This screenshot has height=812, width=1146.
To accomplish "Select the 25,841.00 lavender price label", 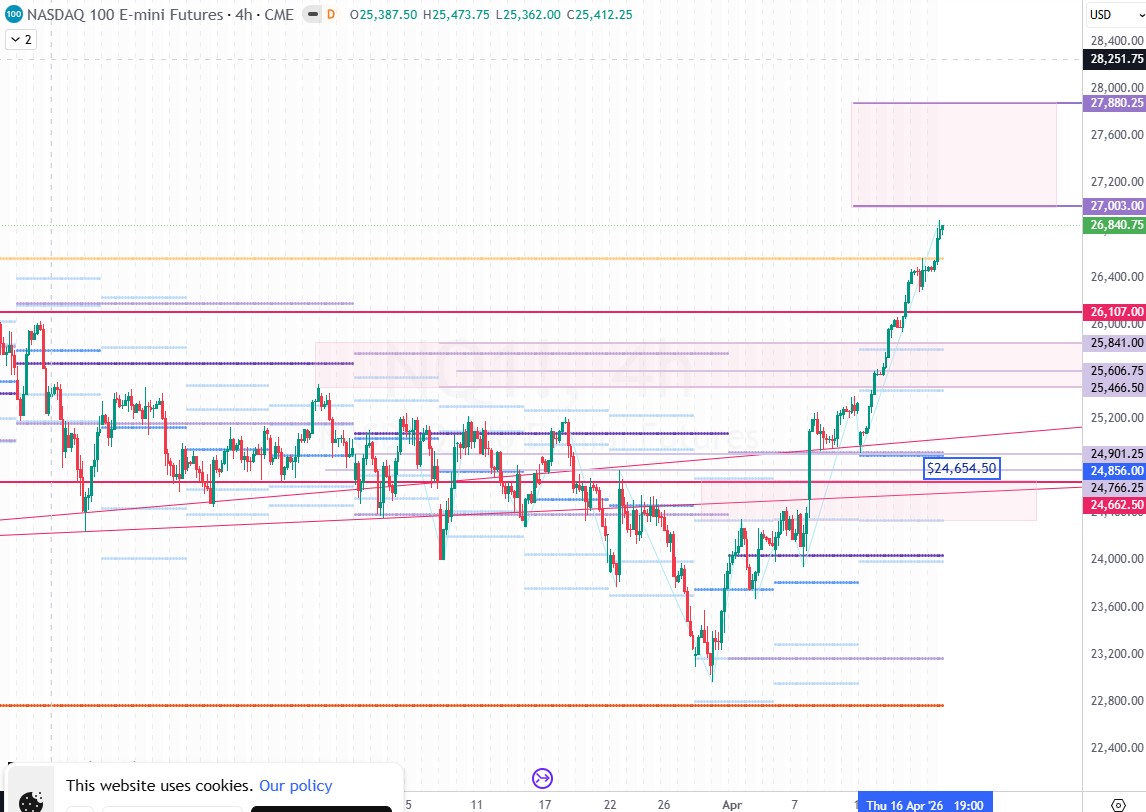I will tap(1116, 343).
